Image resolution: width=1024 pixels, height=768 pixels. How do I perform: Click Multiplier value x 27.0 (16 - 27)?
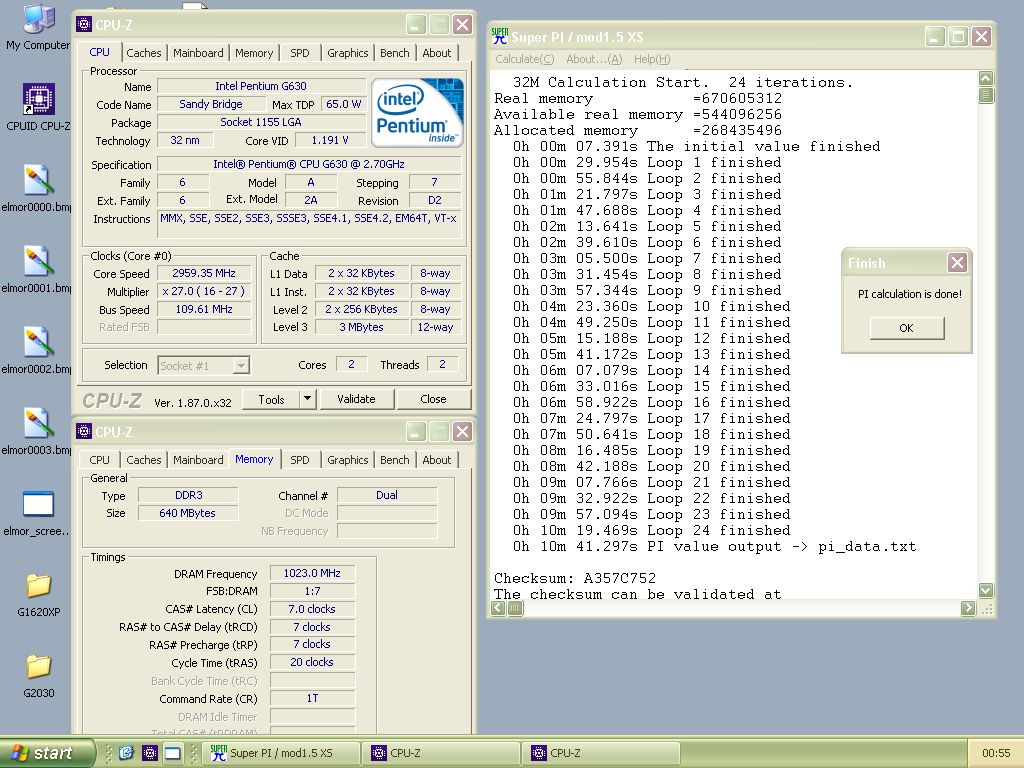(204, 291)
